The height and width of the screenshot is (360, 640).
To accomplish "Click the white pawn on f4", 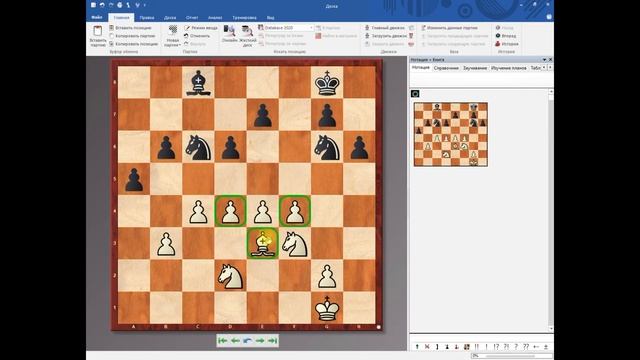I will coord(295,211).
